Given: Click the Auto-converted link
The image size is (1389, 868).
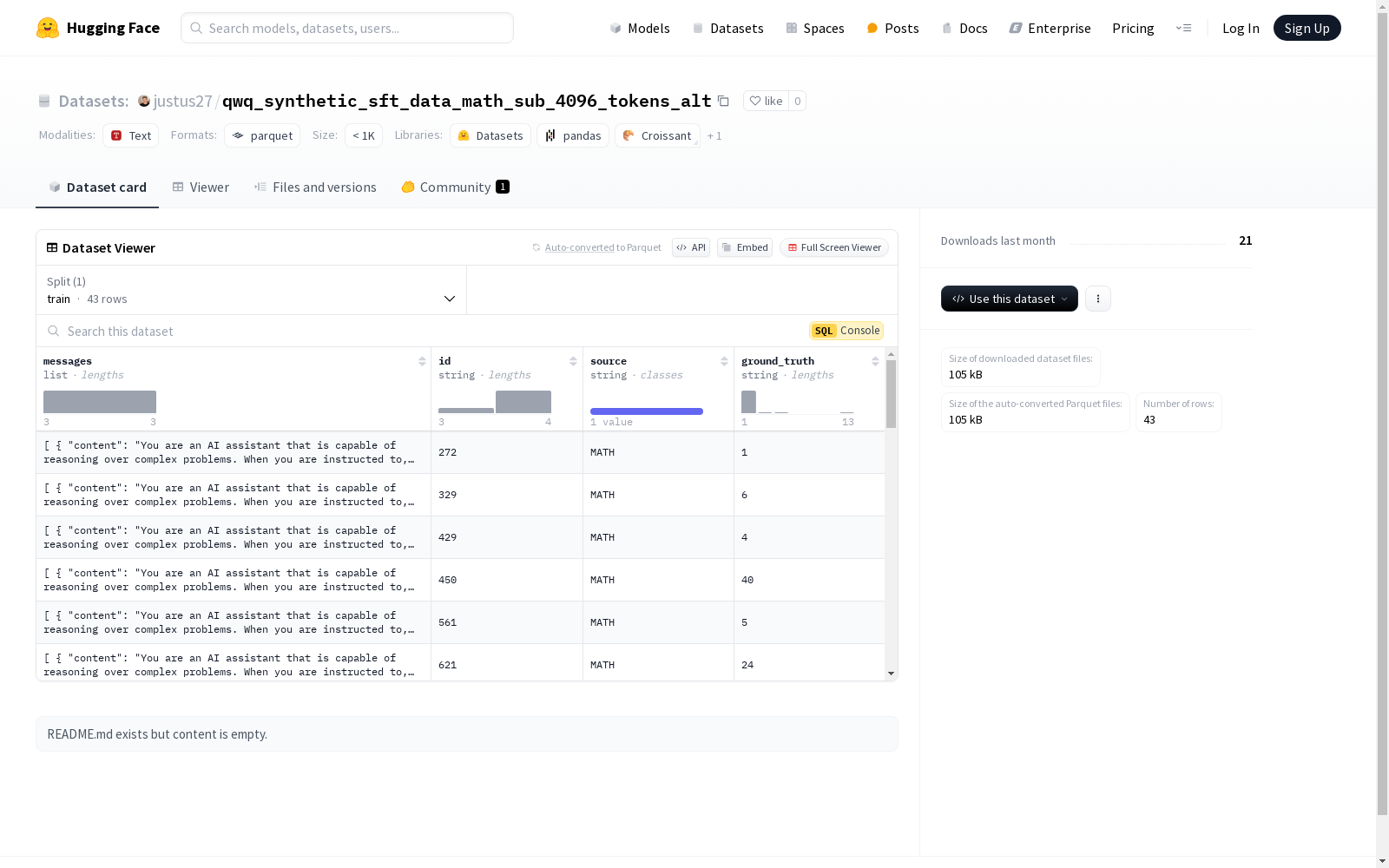Looking at the screenshot, I should click(579, 247).
